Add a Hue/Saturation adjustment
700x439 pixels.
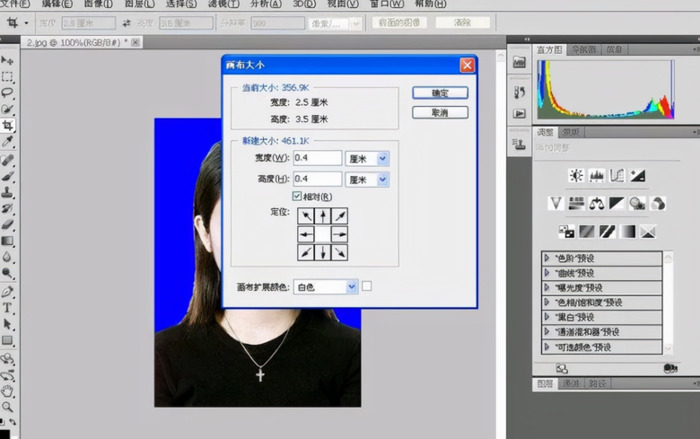576,204
